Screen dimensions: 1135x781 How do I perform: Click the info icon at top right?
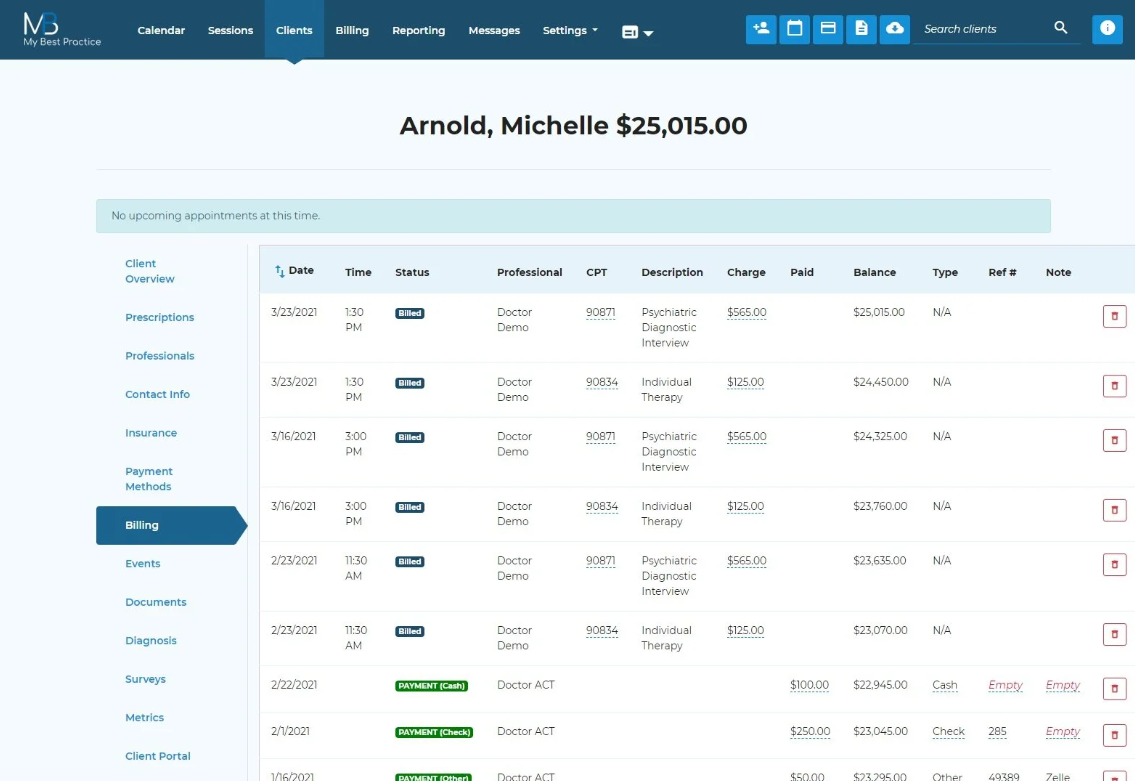(1107, 29)
